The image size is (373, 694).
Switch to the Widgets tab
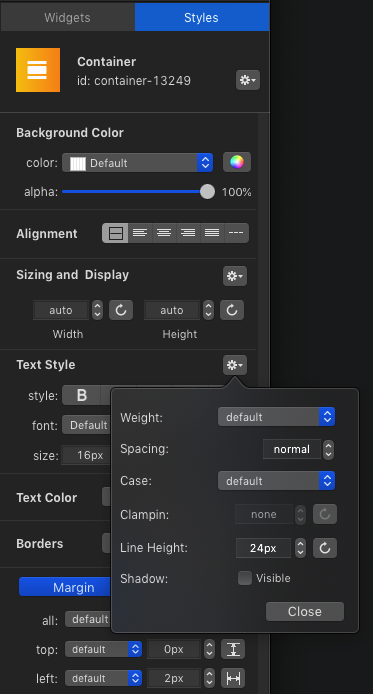pyautogui.click(x=67, y=18)
